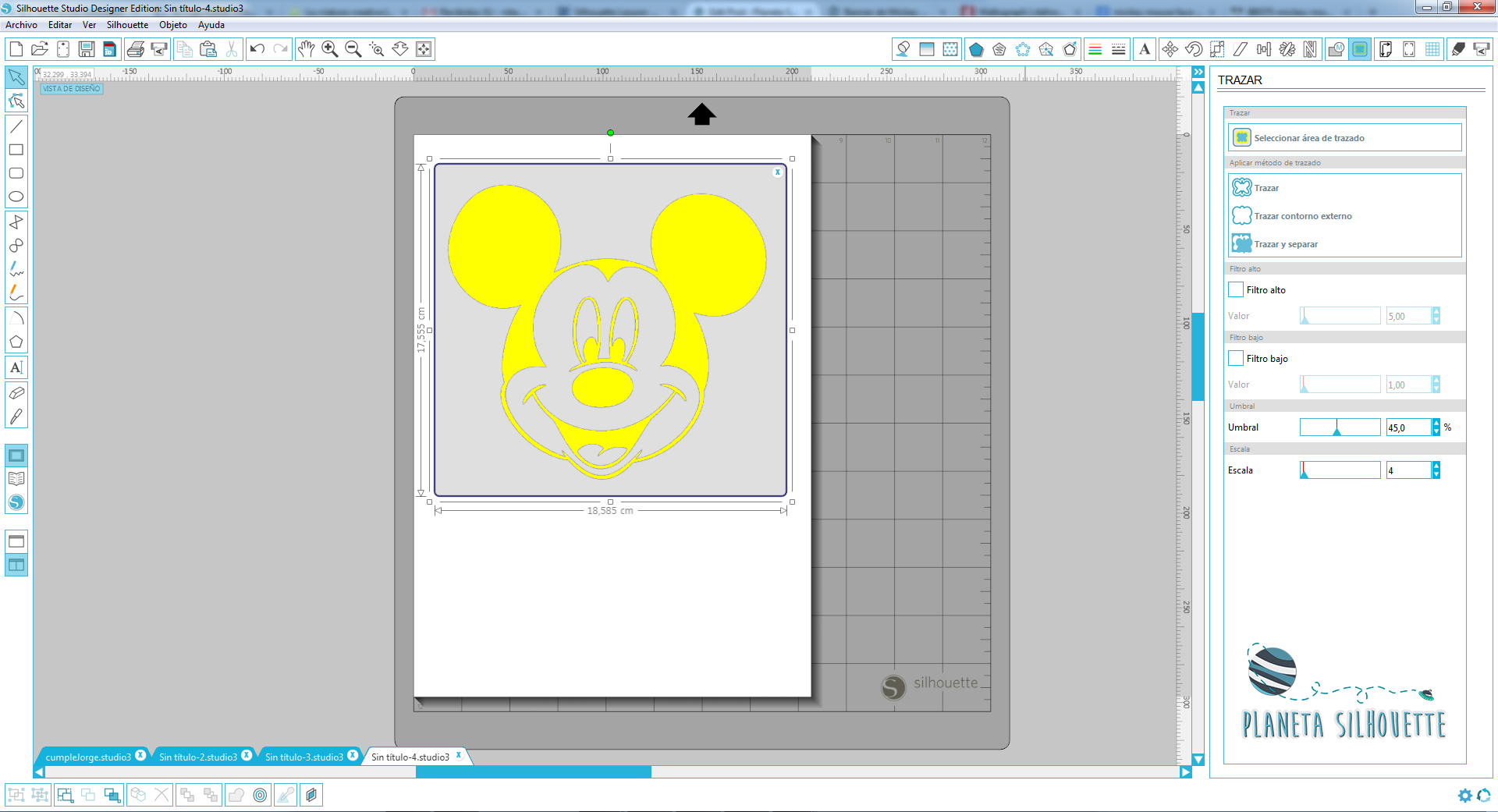Open the Grid settings icon
Screen dimensions: 1498x812
[x=1432, y=49]
